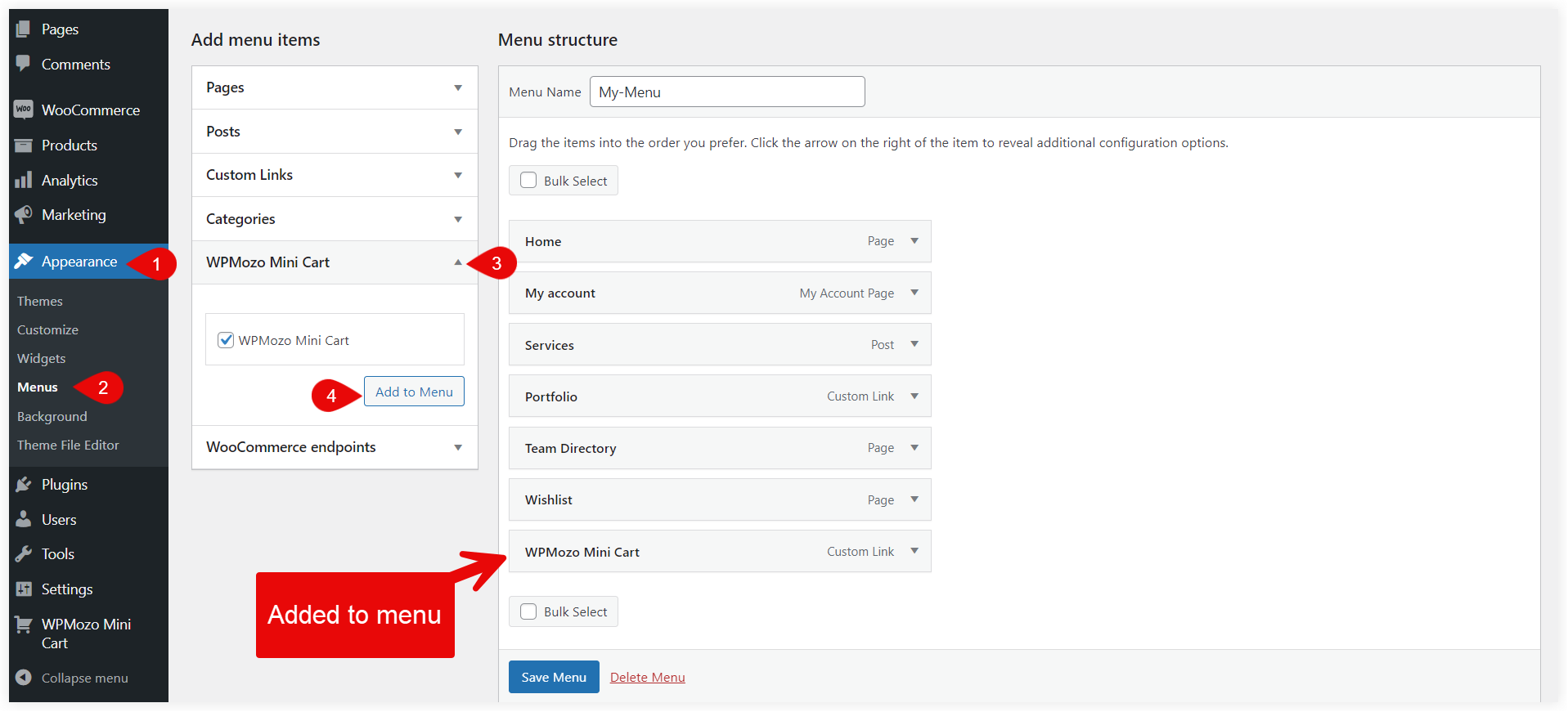Click the 'My Account Page' type label

pyautogui.click(x=847, y=293)
